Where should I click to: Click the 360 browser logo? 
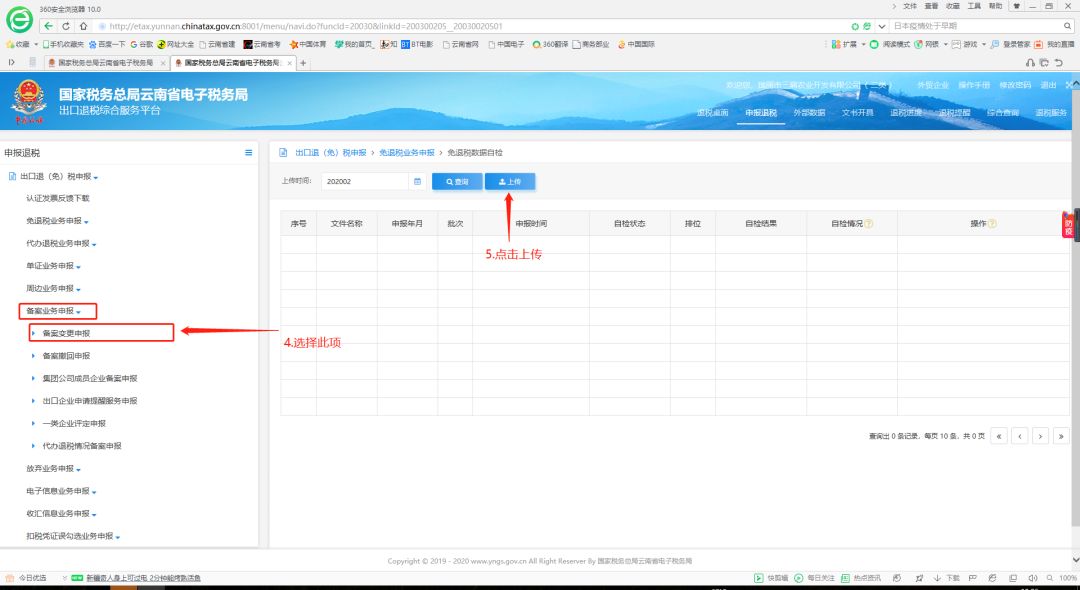coord(19,20)
